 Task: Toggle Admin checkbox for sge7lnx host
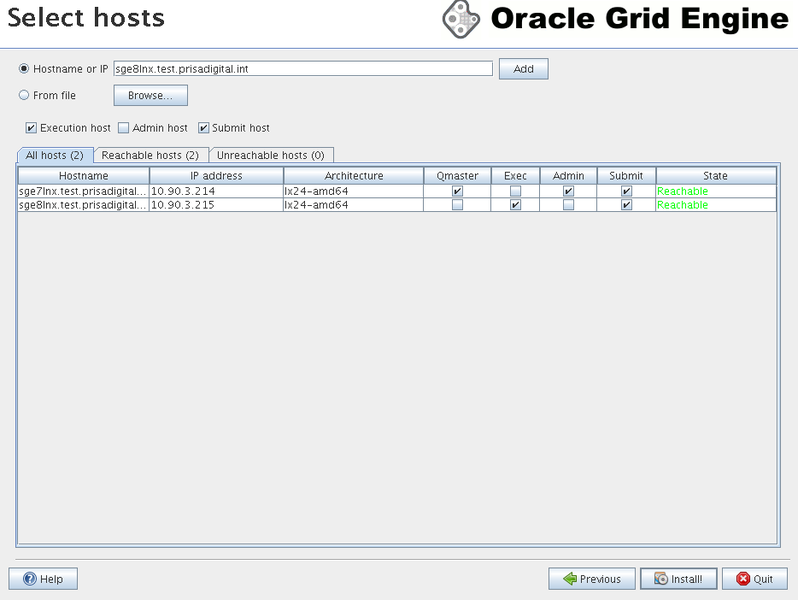pyautogui.click(x=568, y=191)
